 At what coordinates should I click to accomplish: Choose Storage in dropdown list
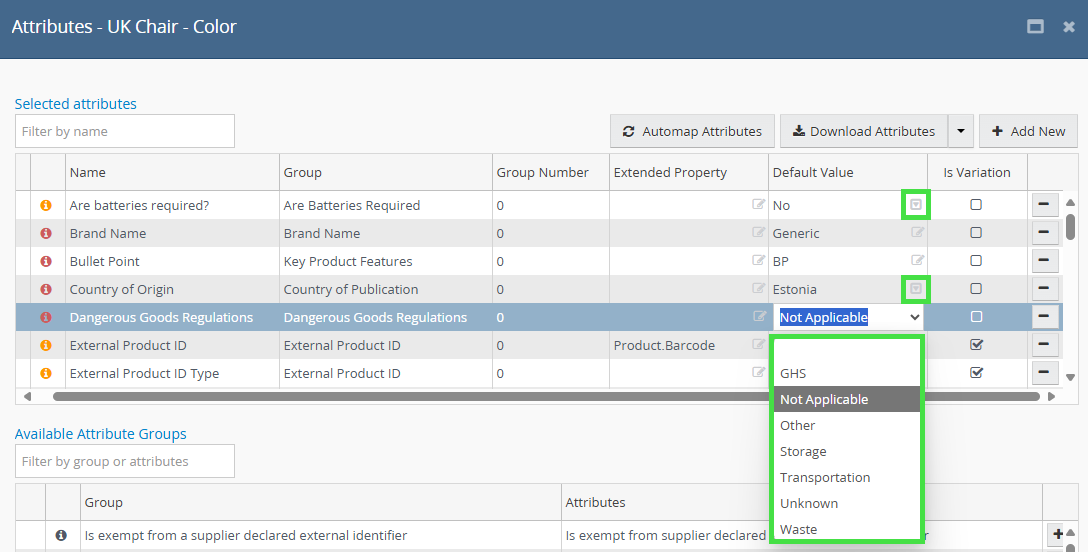[847, 451]
